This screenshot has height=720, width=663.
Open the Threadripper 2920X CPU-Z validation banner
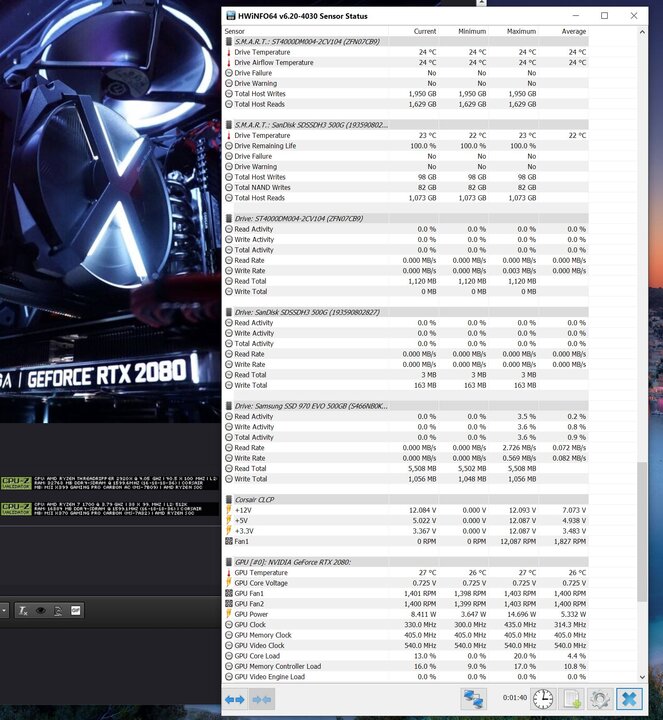click(x=109, y=483)
